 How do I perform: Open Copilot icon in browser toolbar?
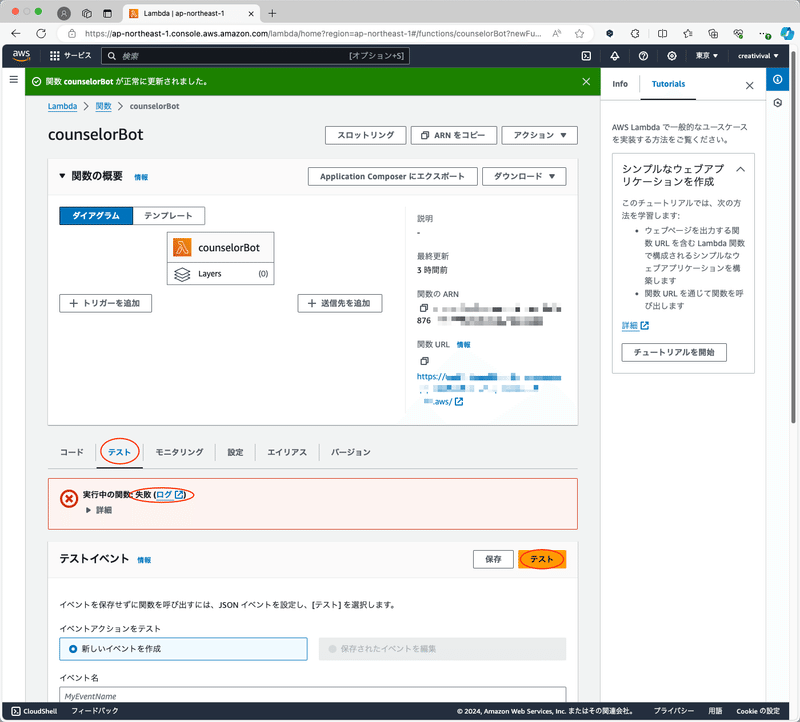[x=786, y=34]
